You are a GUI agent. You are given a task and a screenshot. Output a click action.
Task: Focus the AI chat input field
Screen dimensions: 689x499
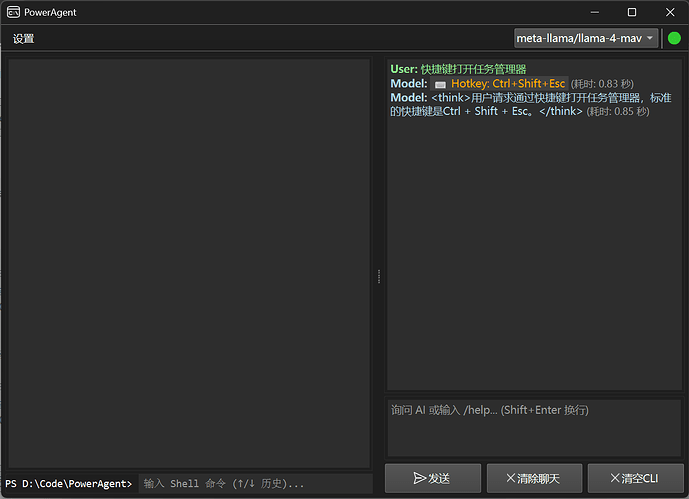[534, 428]
